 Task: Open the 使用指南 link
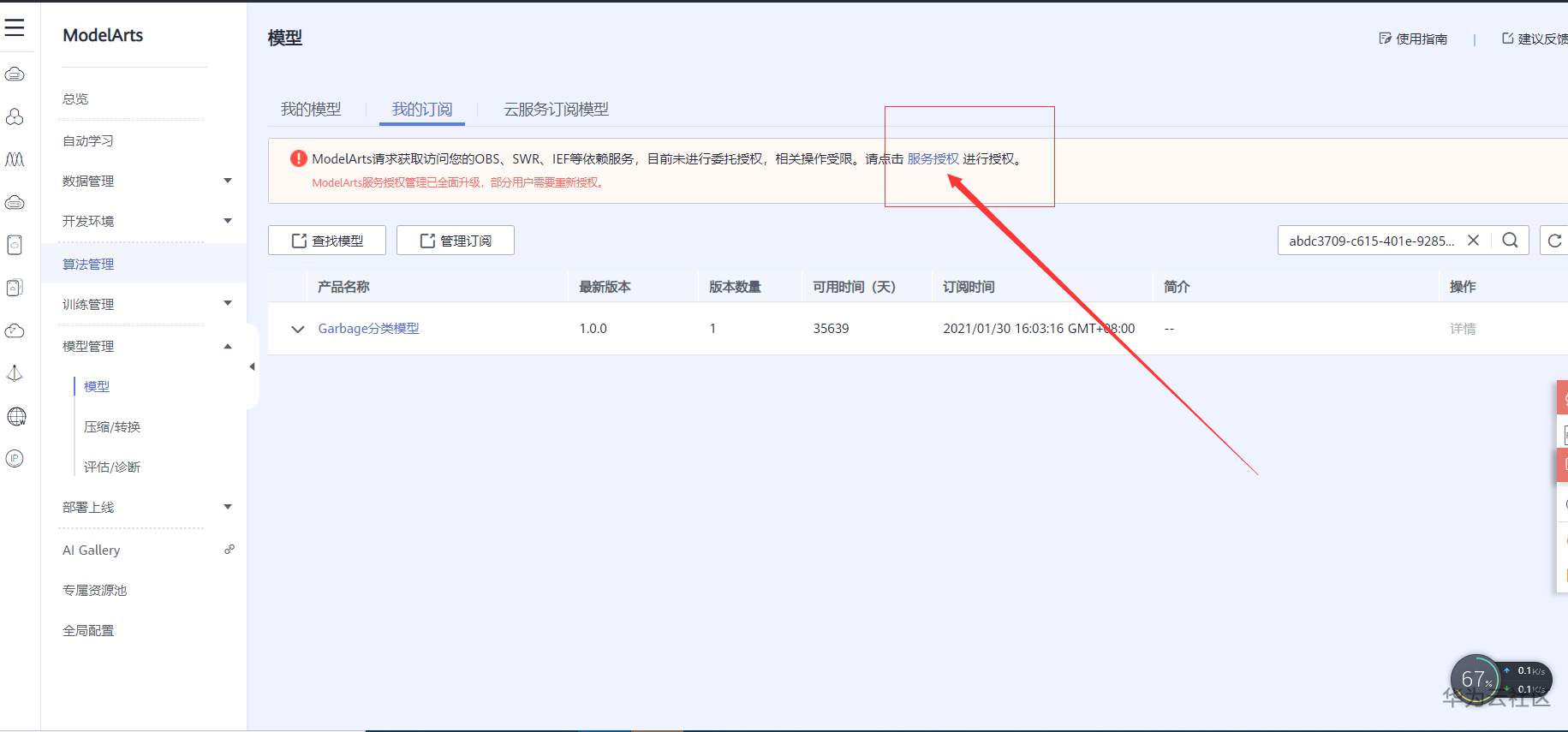[1413, 39]
